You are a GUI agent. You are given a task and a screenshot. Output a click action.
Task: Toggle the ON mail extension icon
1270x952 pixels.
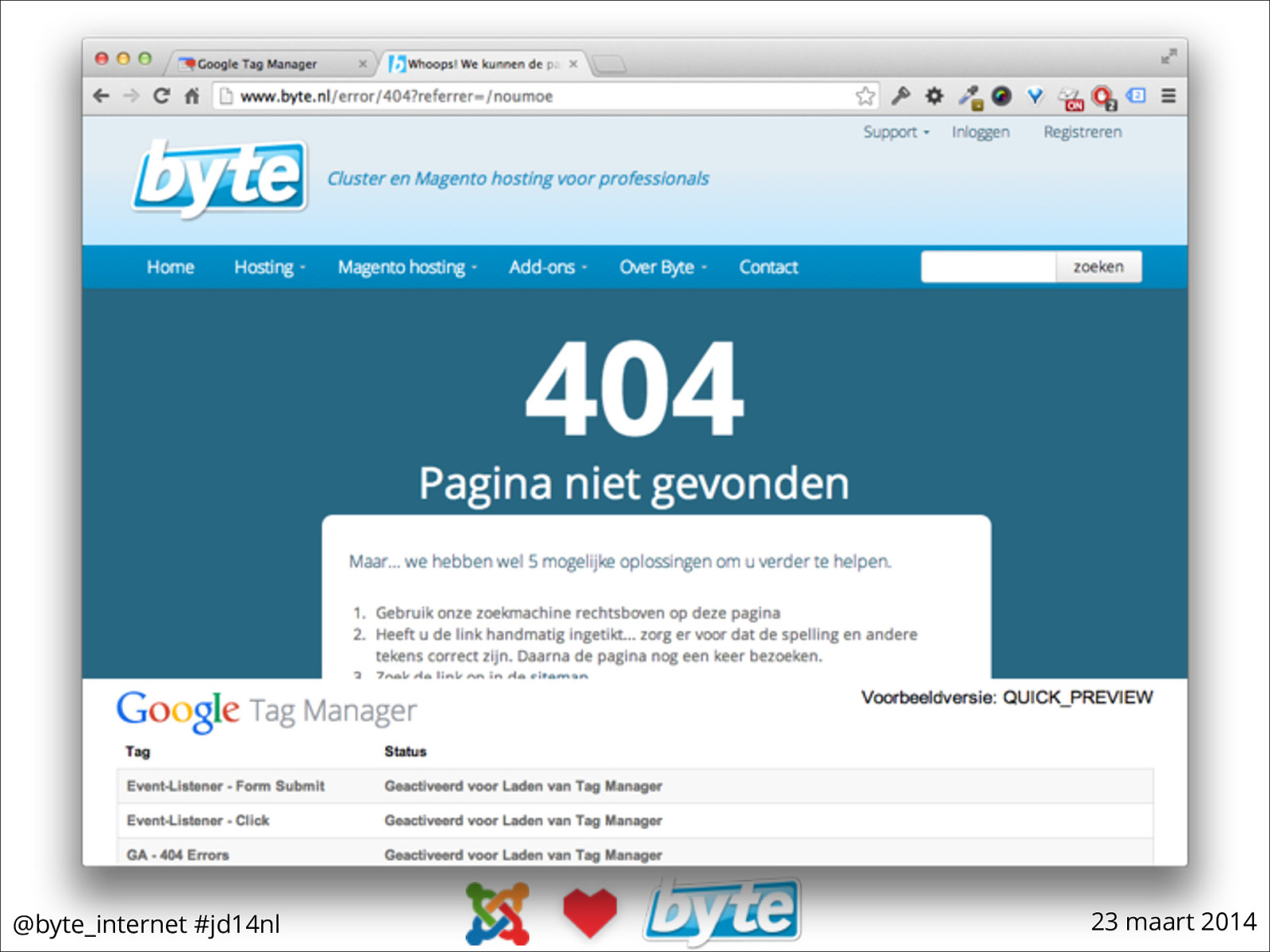[x=1070, y=98]
